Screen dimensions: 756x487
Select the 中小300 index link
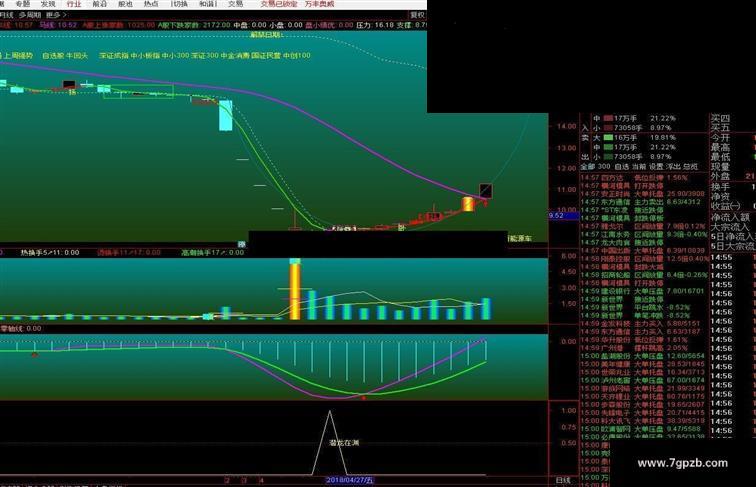[176, 56]
